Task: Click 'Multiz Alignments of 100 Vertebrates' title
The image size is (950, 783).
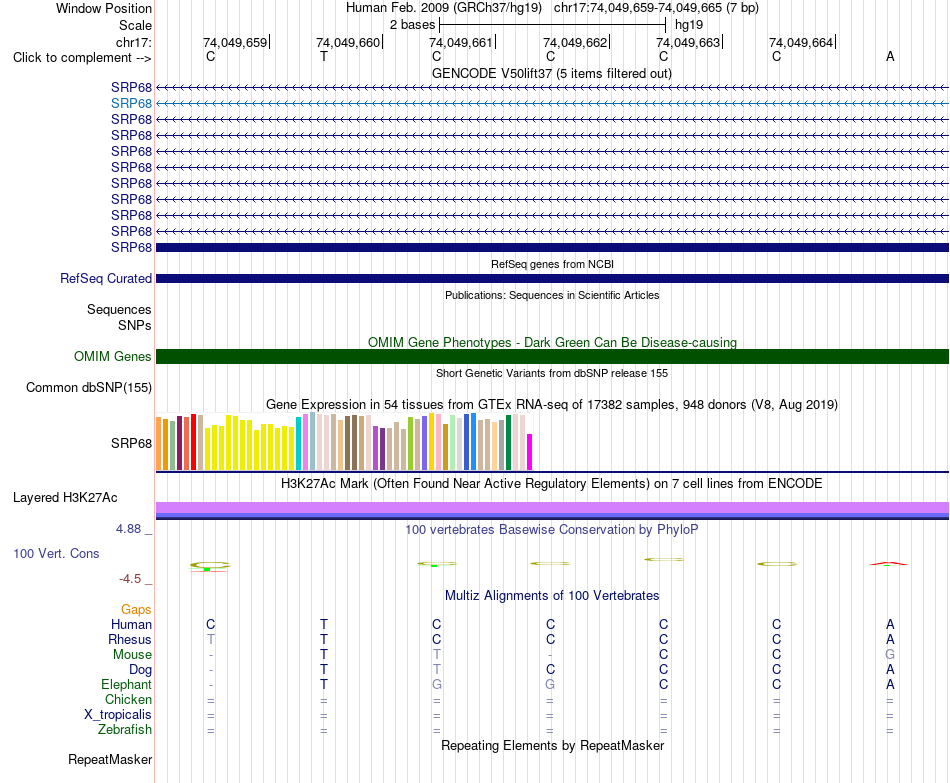Action: [552, 596]
